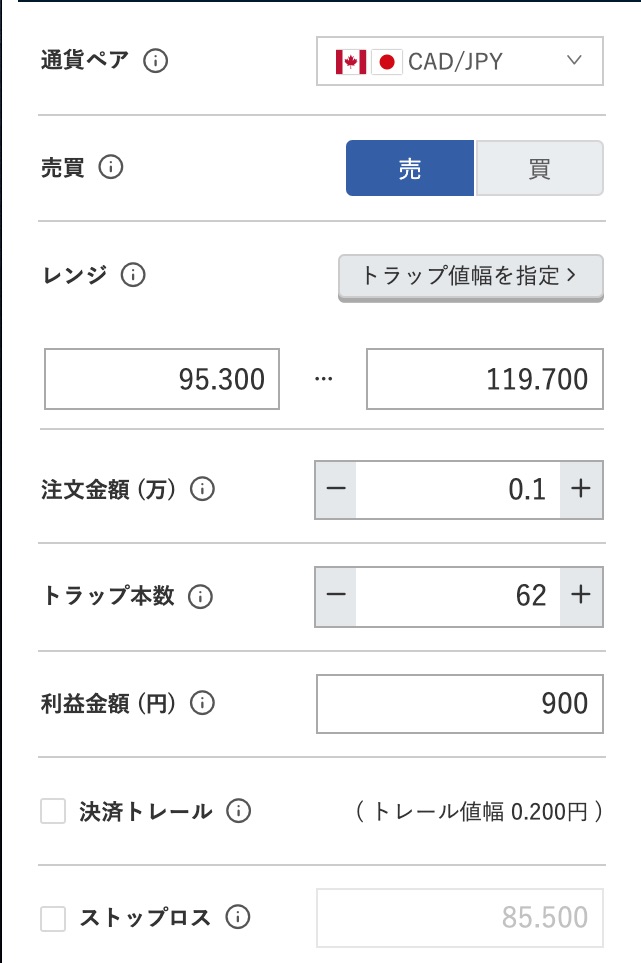Decrease 注文金額 with minus button
This screenshot has height=963, width=641.
[336, 490]
